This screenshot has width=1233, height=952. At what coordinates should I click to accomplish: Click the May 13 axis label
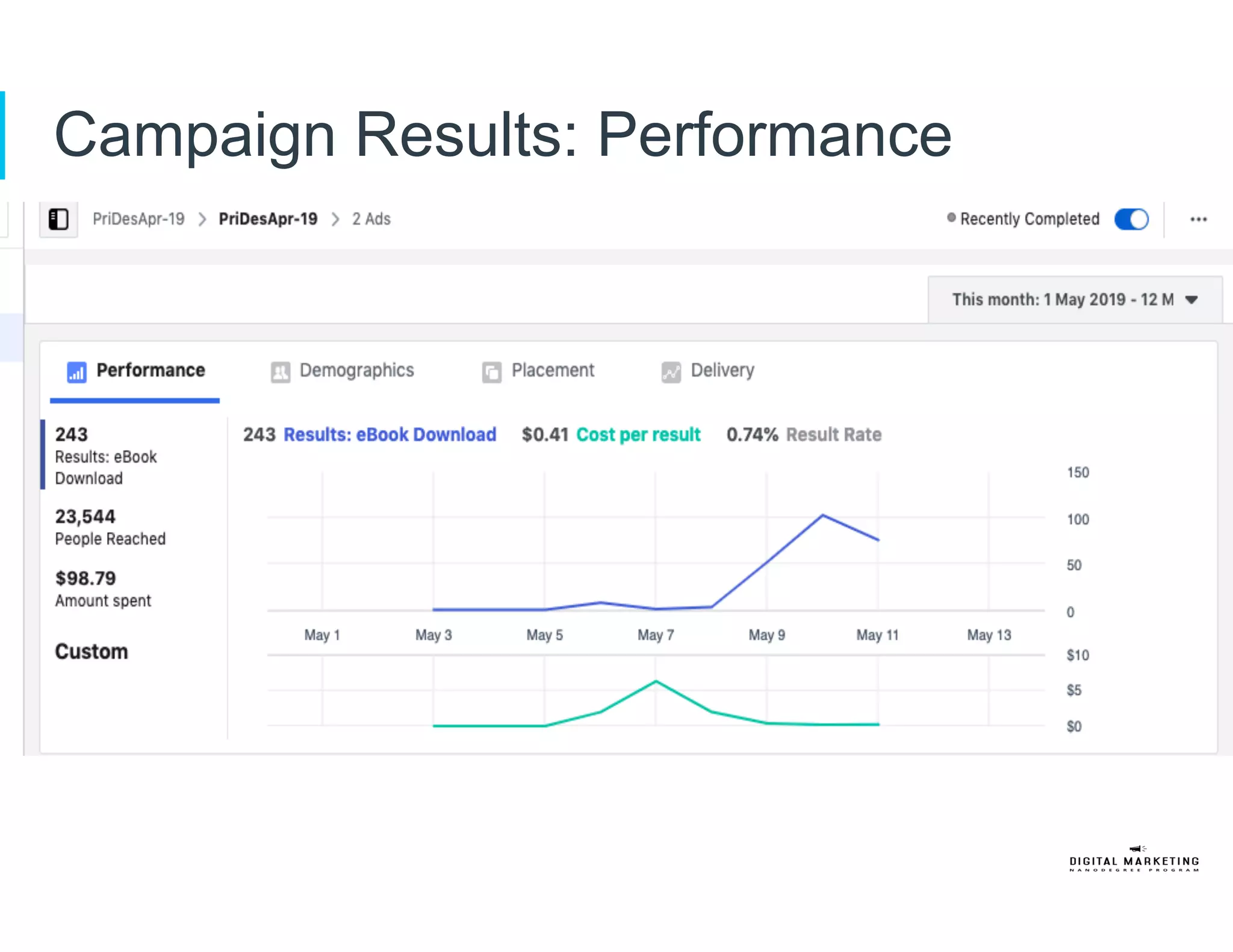click(x=989, y=635)
